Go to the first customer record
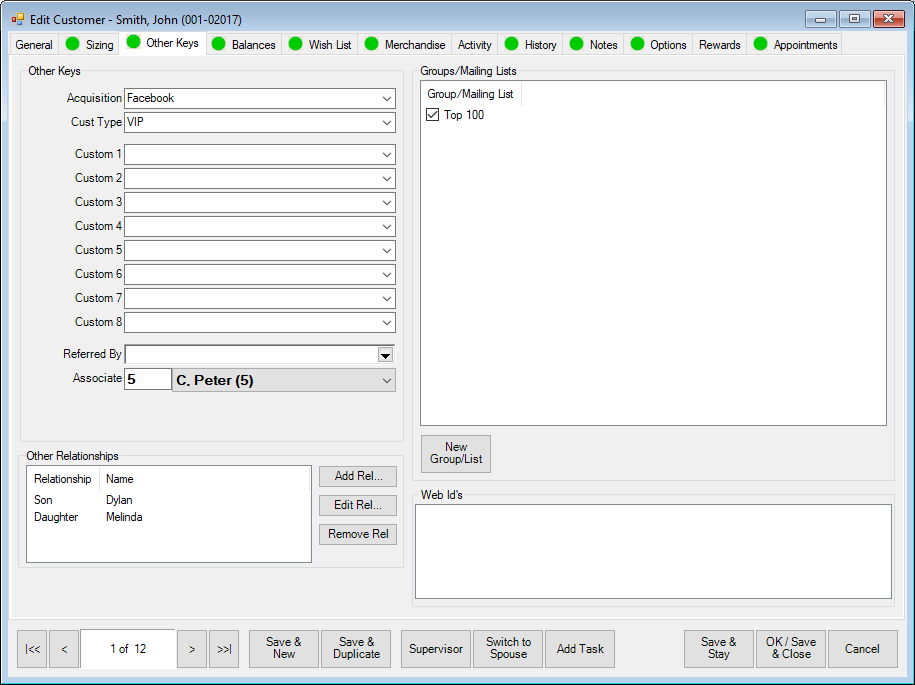 pyautogui.click(x=33, y=649)
